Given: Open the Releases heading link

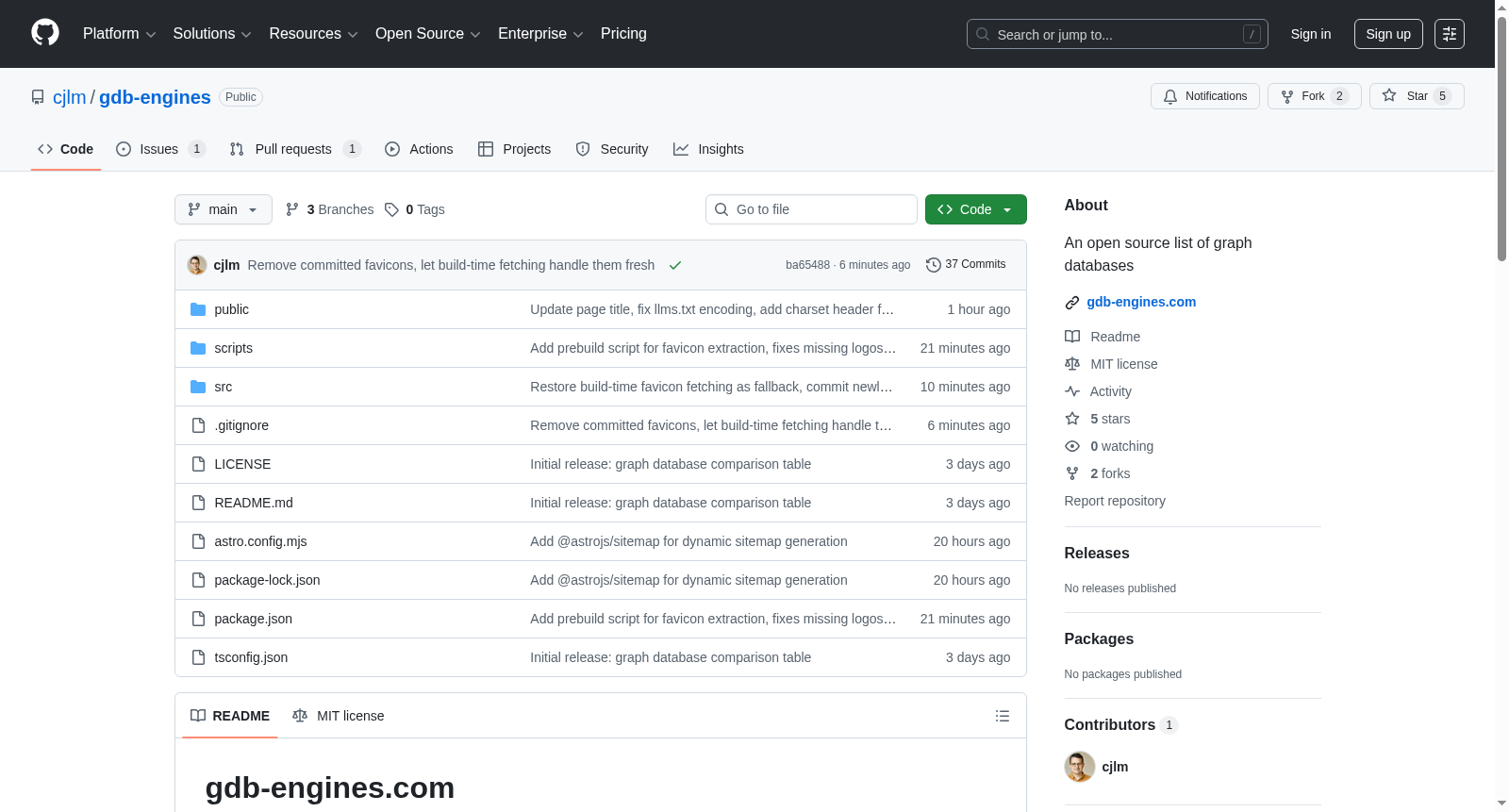Looking at the screenshot, I should click(x=1097, y=554).
